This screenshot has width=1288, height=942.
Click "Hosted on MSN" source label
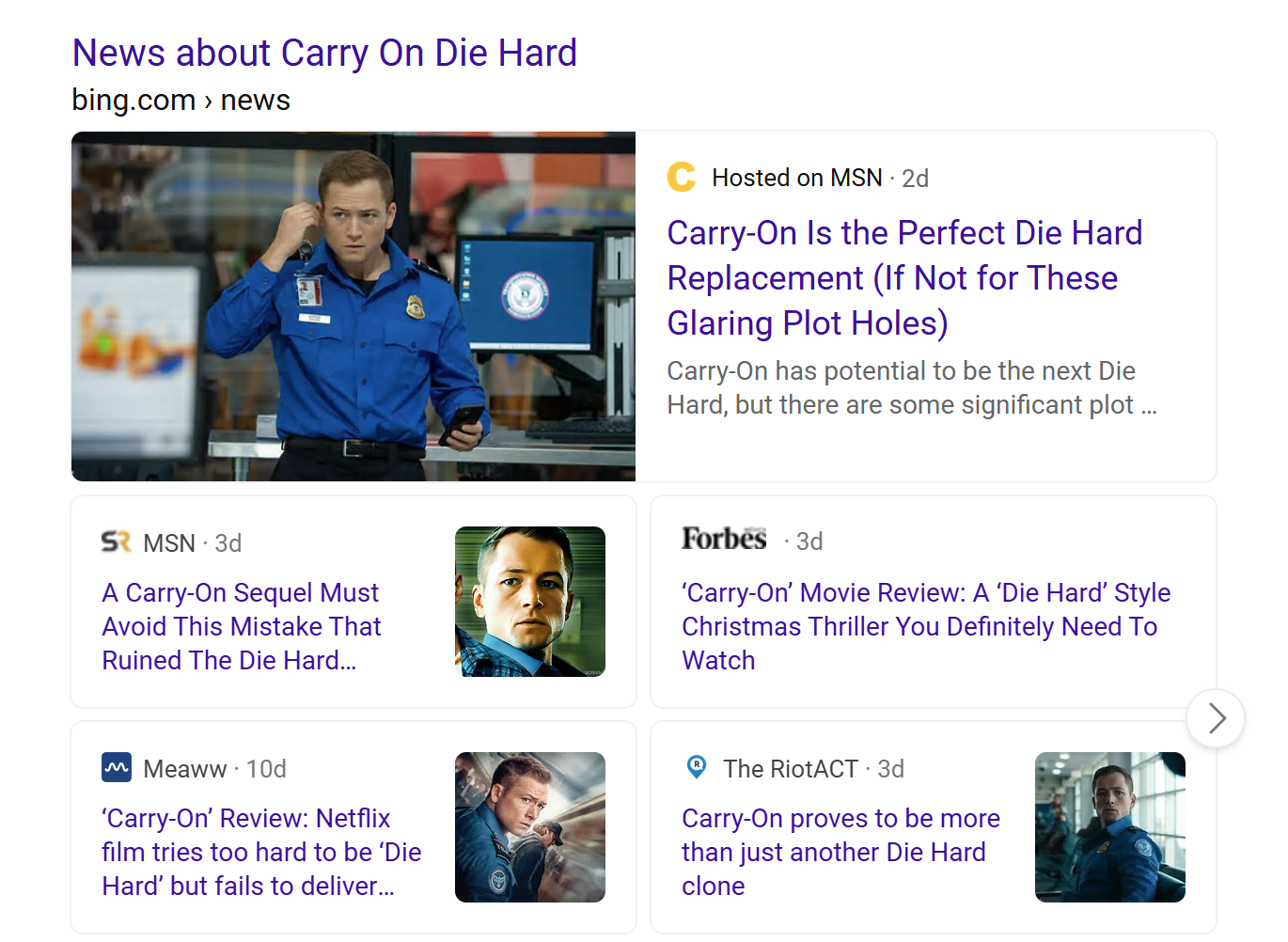[x=796, y=178]
